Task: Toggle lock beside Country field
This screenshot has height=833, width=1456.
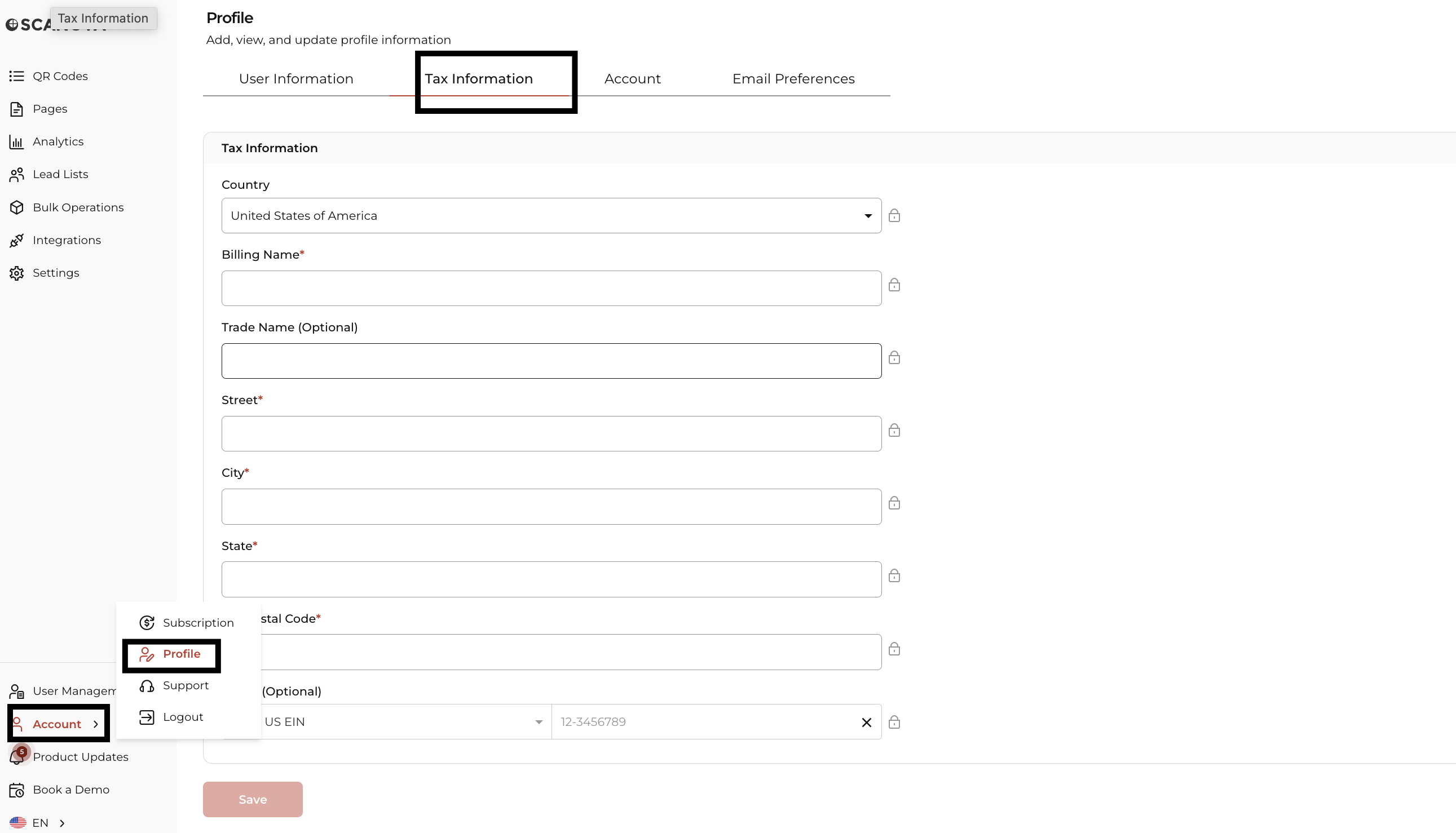Action: click(x=894, y=216)
